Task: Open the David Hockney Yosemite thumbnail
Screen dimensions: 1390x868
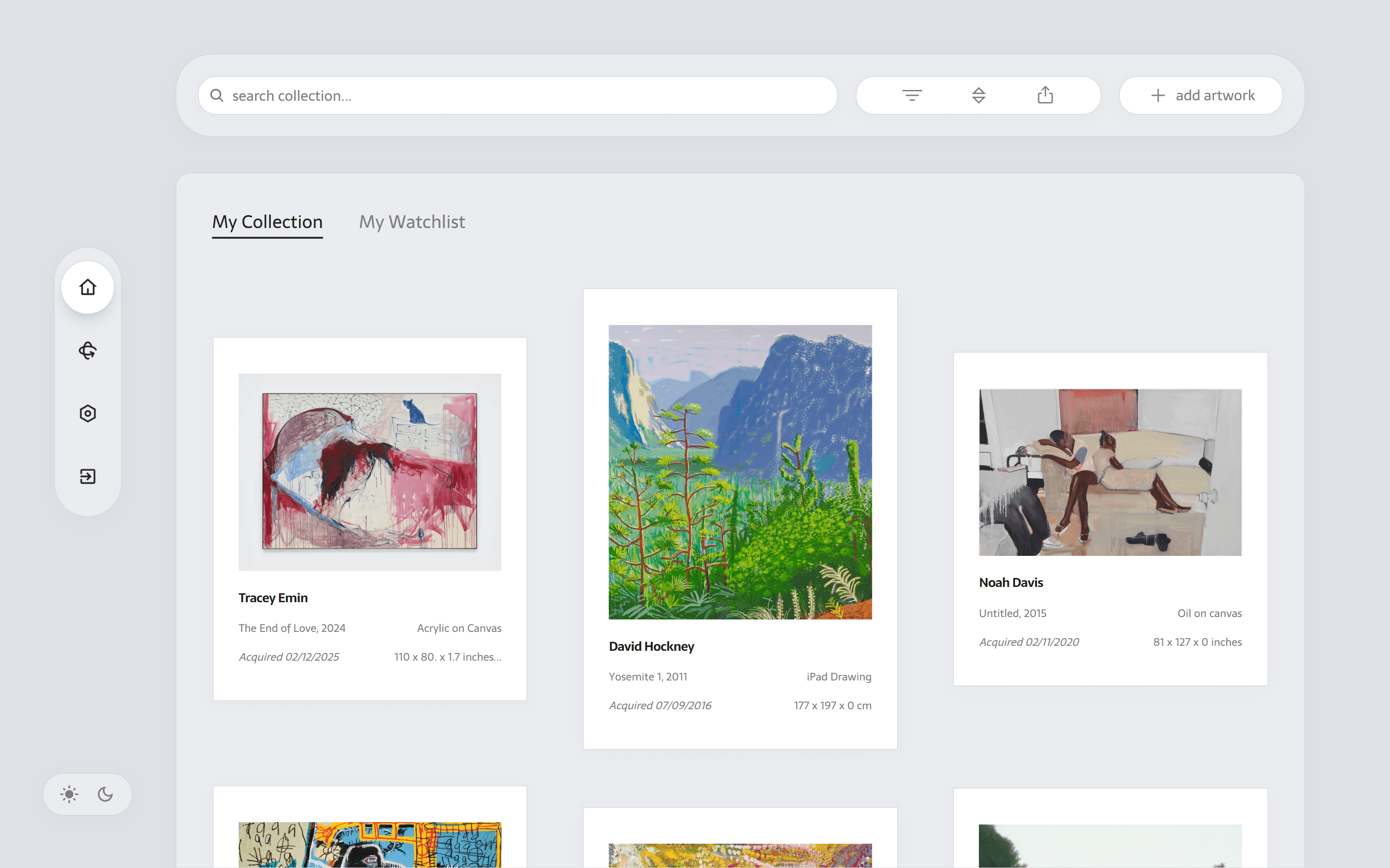Action: [740, 472]
